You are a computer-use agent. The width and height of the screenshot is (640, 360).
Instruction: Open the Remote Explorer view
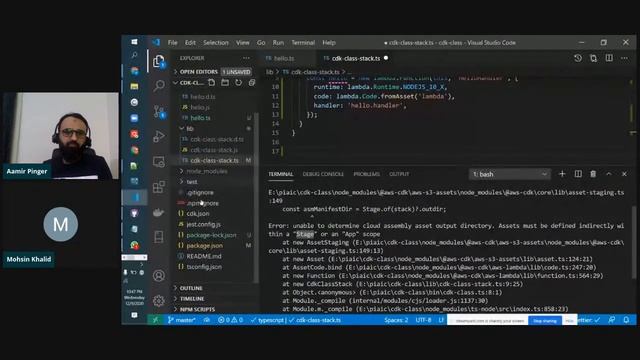(159, 162)
